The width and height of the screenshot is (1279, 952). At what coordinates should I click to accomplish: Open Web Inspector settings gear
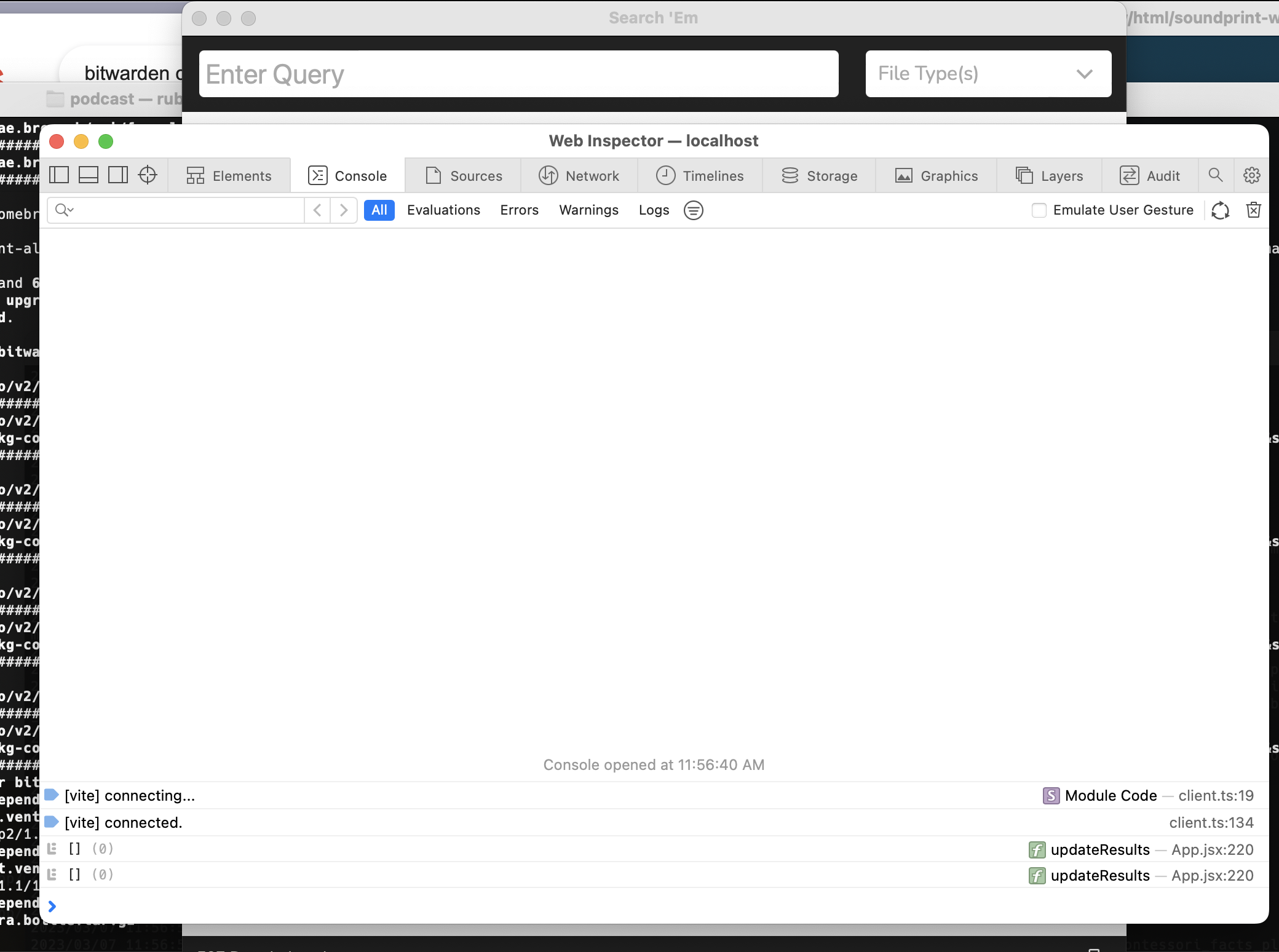pos(1252,175)
